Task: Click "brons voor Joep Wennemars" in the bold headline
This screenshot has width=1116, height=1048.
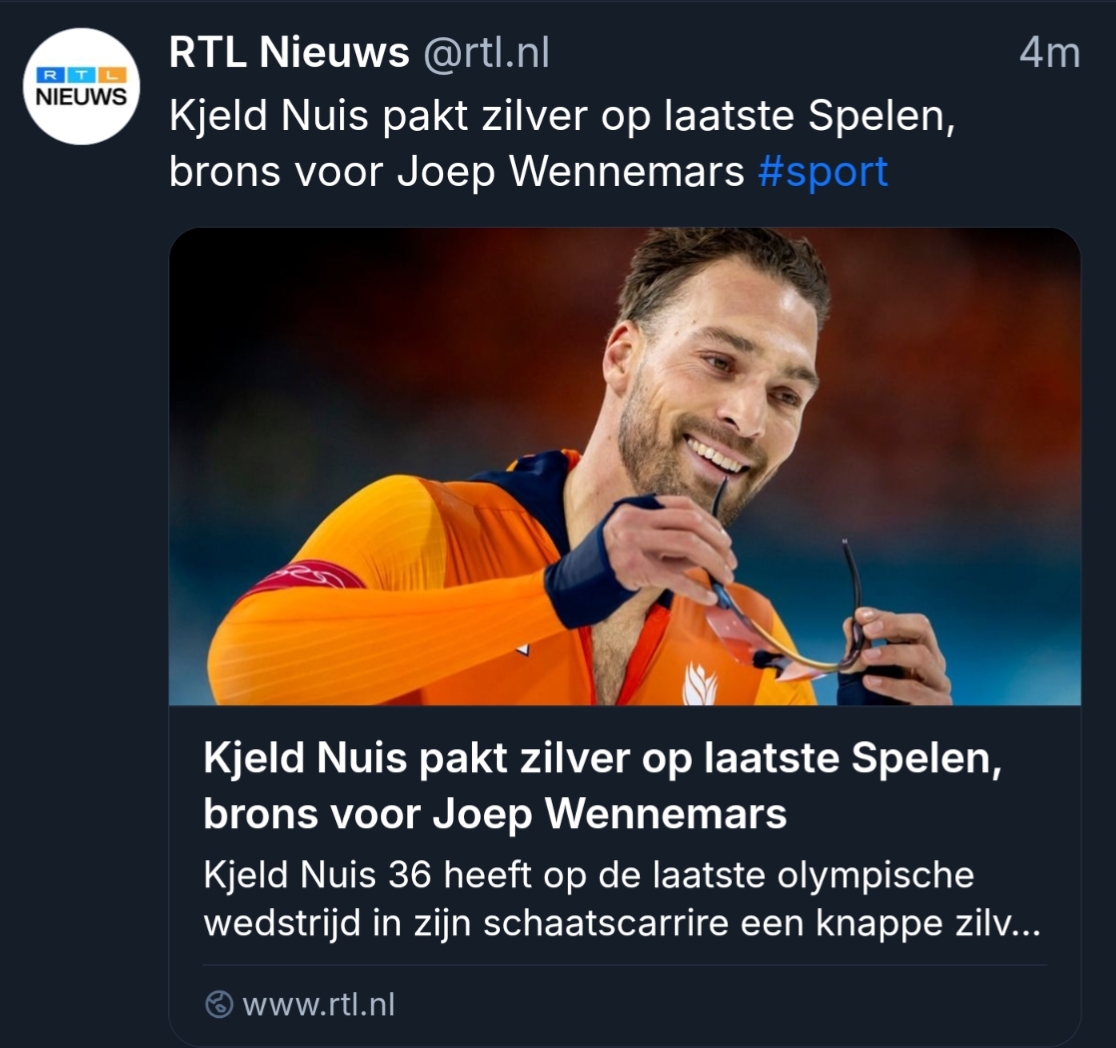Action: [x=495, y=815]
